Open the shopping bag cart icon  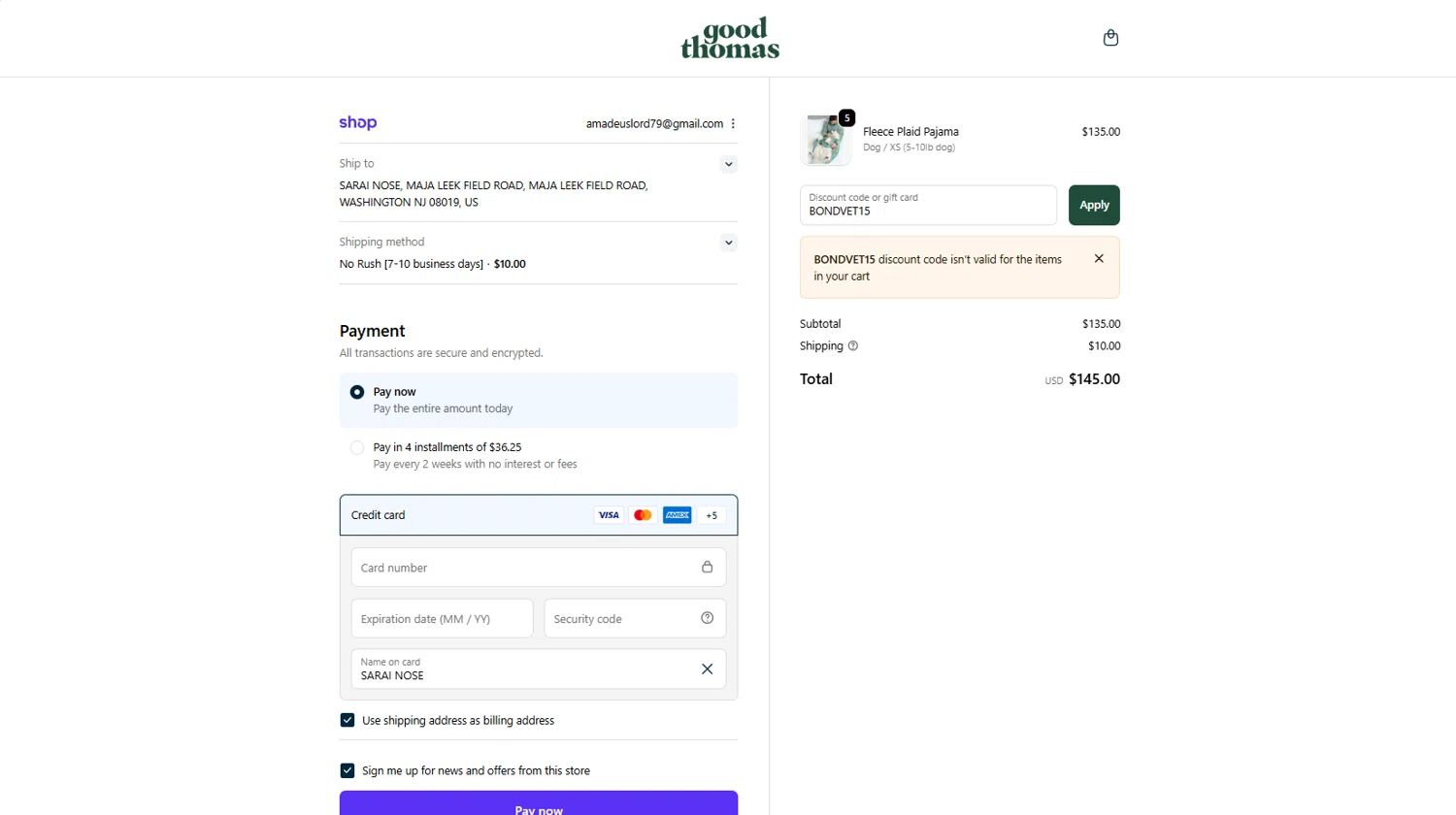(x=1110, y=38)
